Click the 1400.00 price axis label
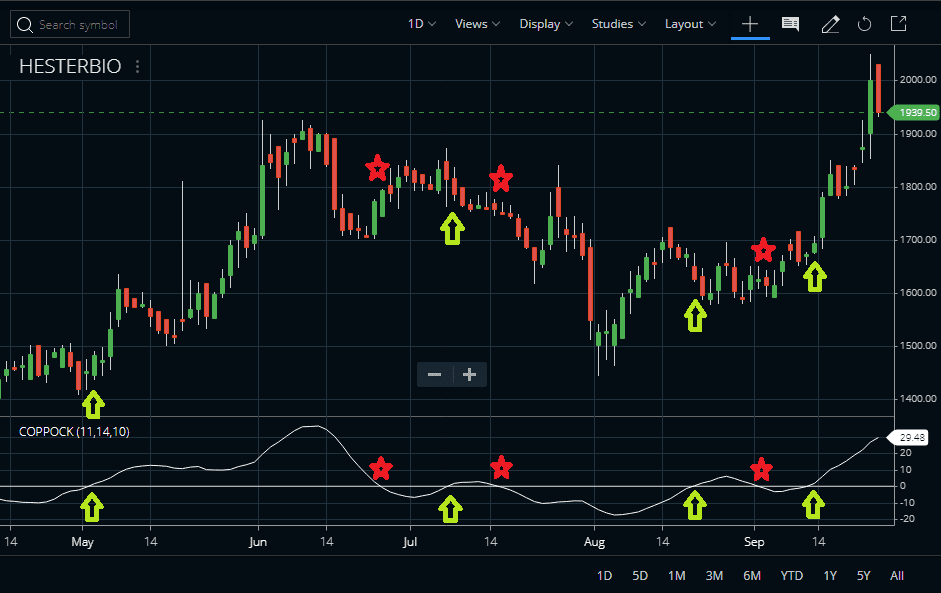The width and height of the screenshot is (941, 593). pyautogui.click(x=918, y=399)
